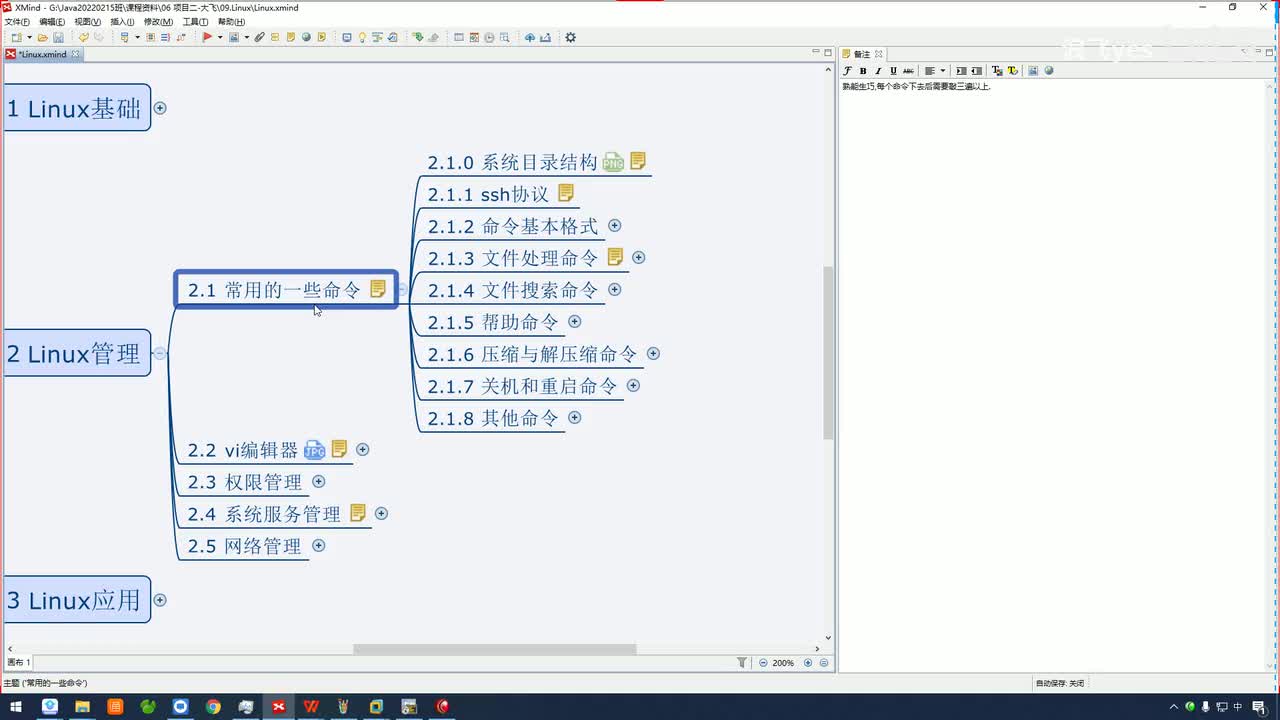The width and height of the screenshot is (1280, 720).
Task: Collapse the 2 Linux管理 branch
Action: click(x=160, y=353)
